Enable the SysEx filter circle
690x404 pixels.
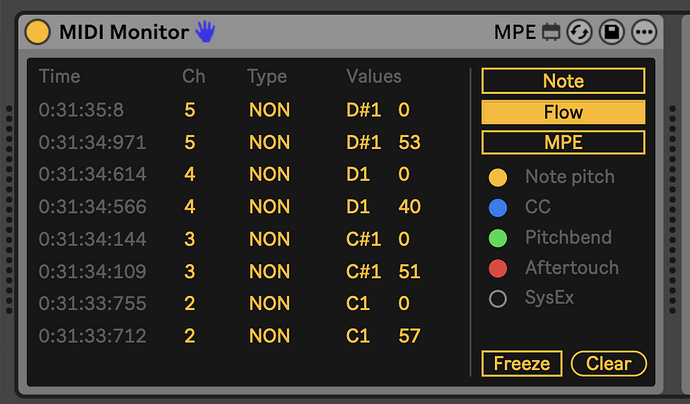click(x=497, y=298)
